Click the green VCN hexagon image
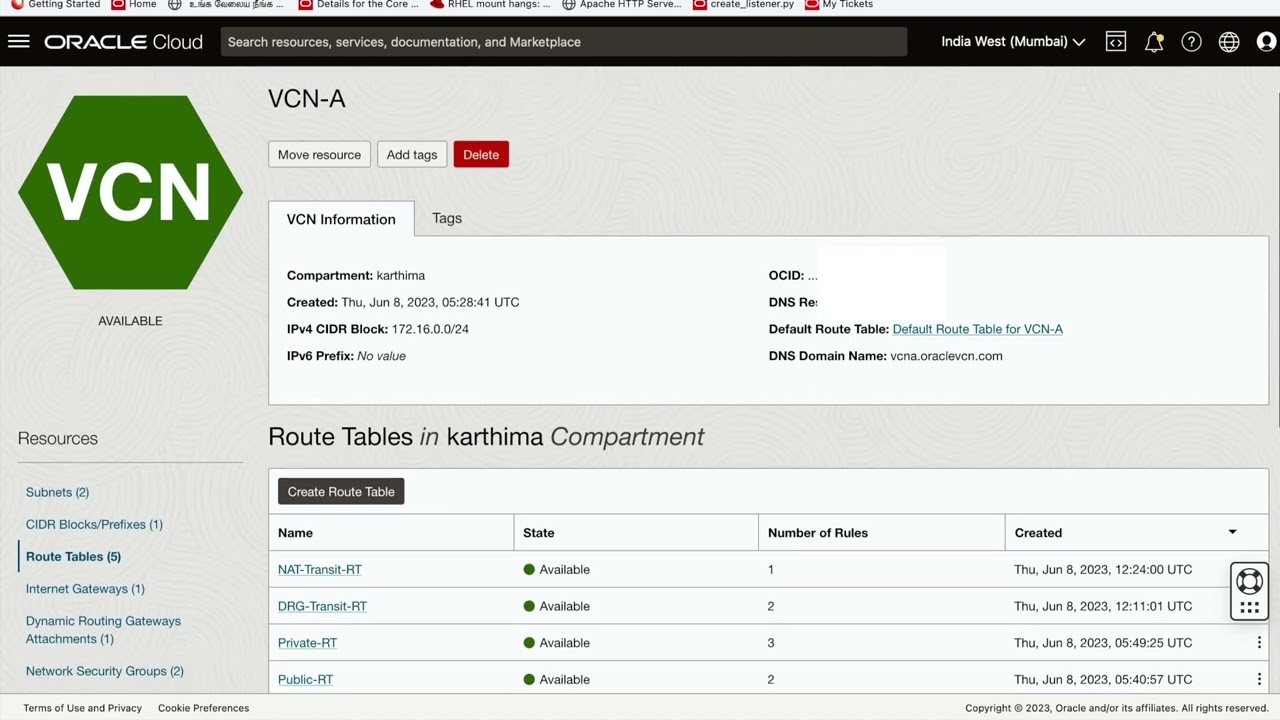 pos(130,192)
